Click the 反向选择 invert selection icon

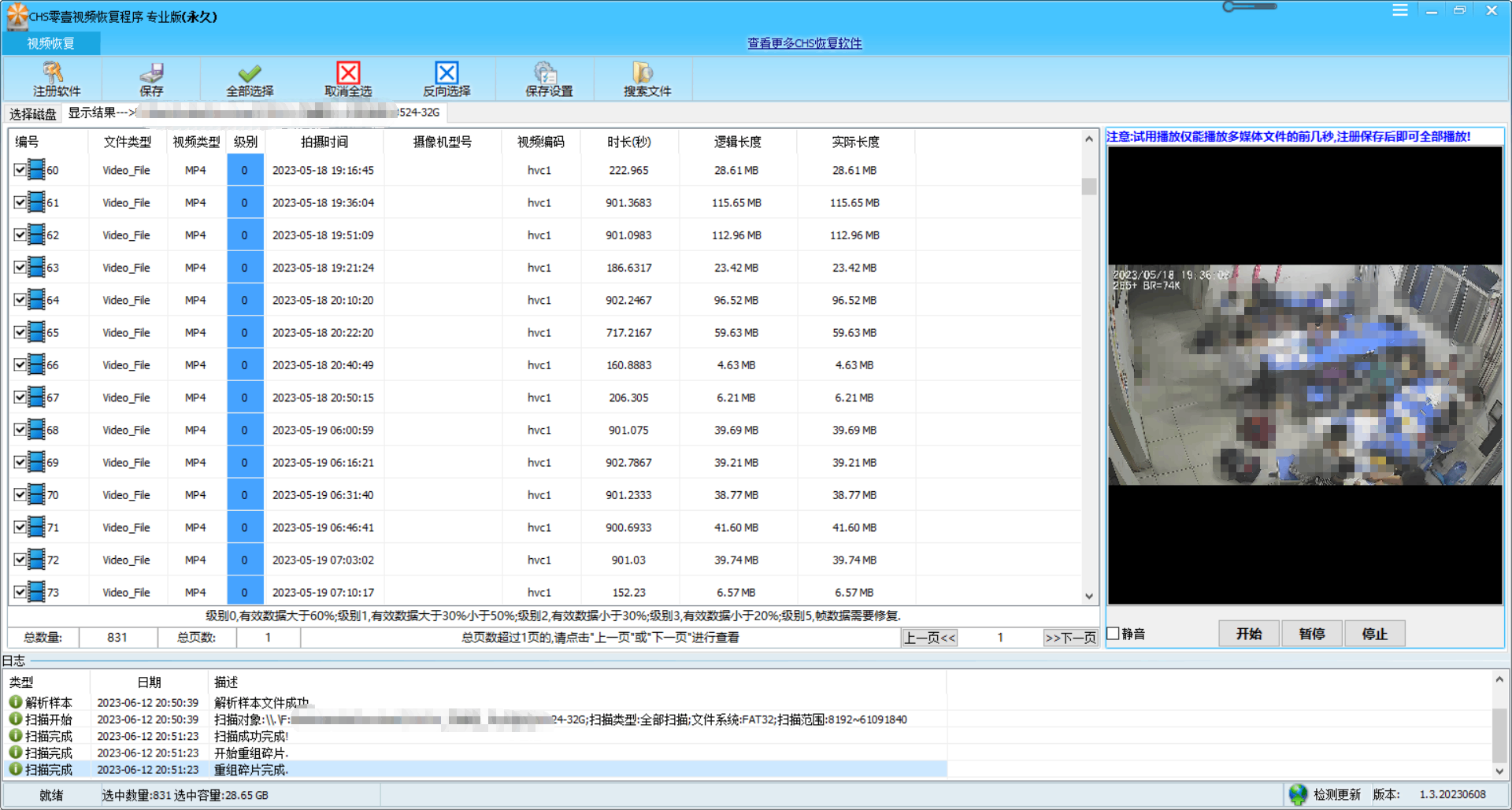coord(447,72)
